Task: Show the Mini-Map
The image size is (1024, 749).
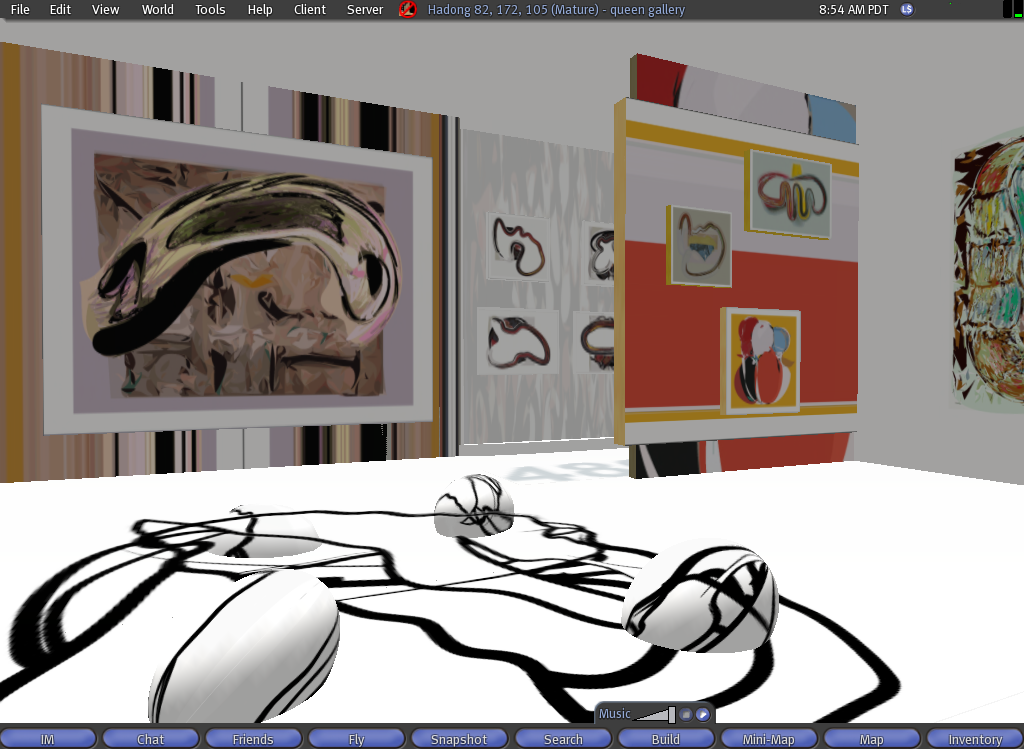Action: point(769,739)
